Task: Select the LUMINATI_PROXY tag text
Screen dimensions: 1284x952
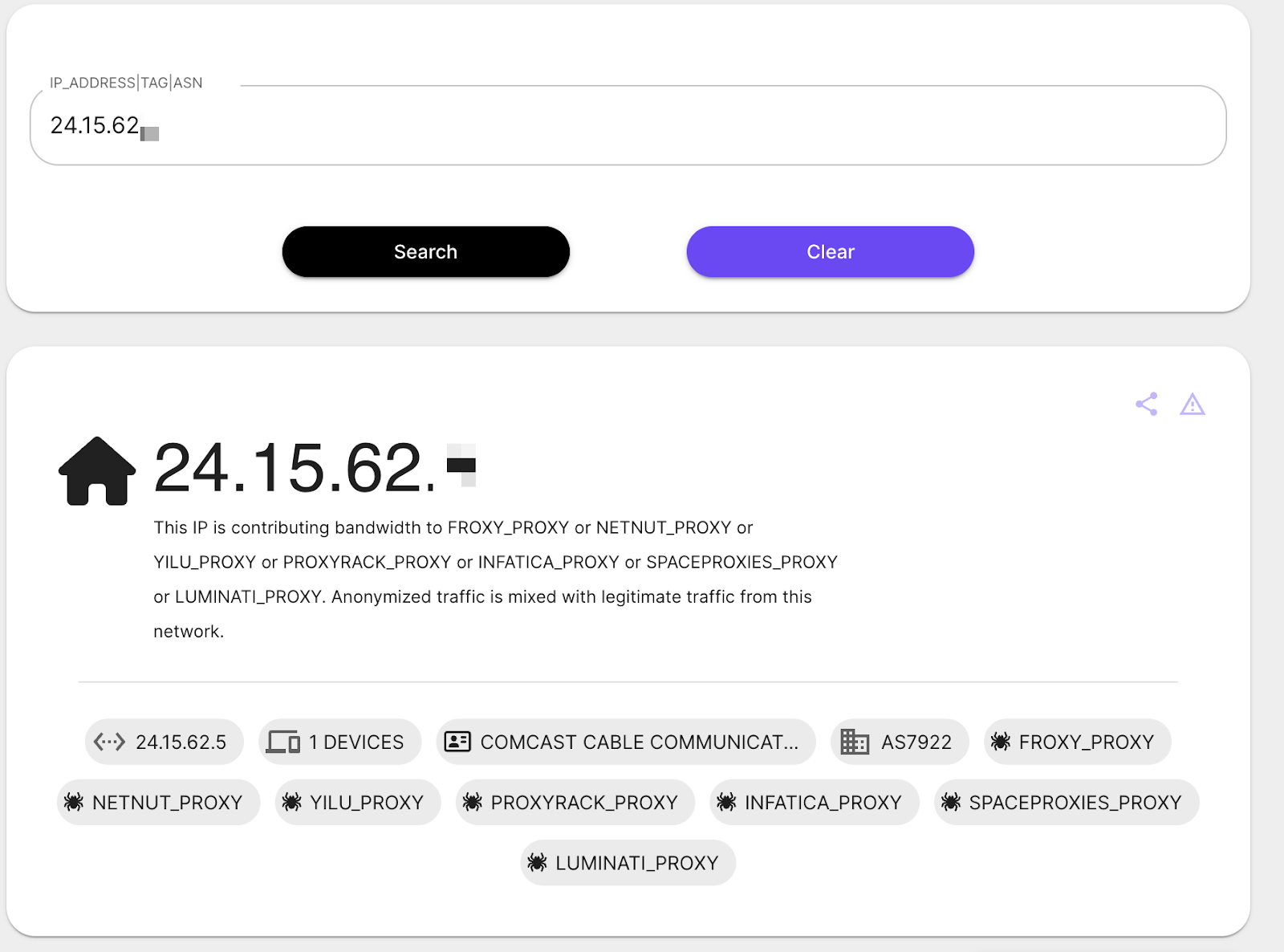Action: tap(637, 864)
